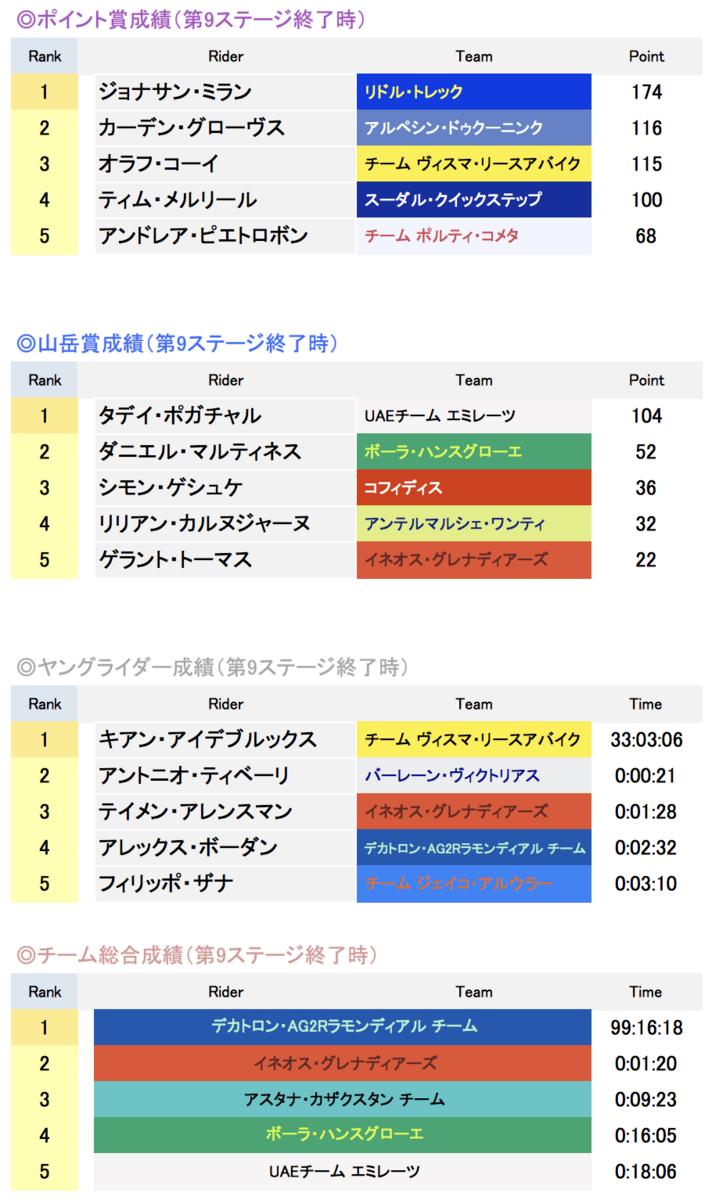The width and height of the screenshot is (712, 1200).
Task: Click ボーラ・ハンスグローエ in ダニエル・マルティネス's row
Action: tap(474, 452)
